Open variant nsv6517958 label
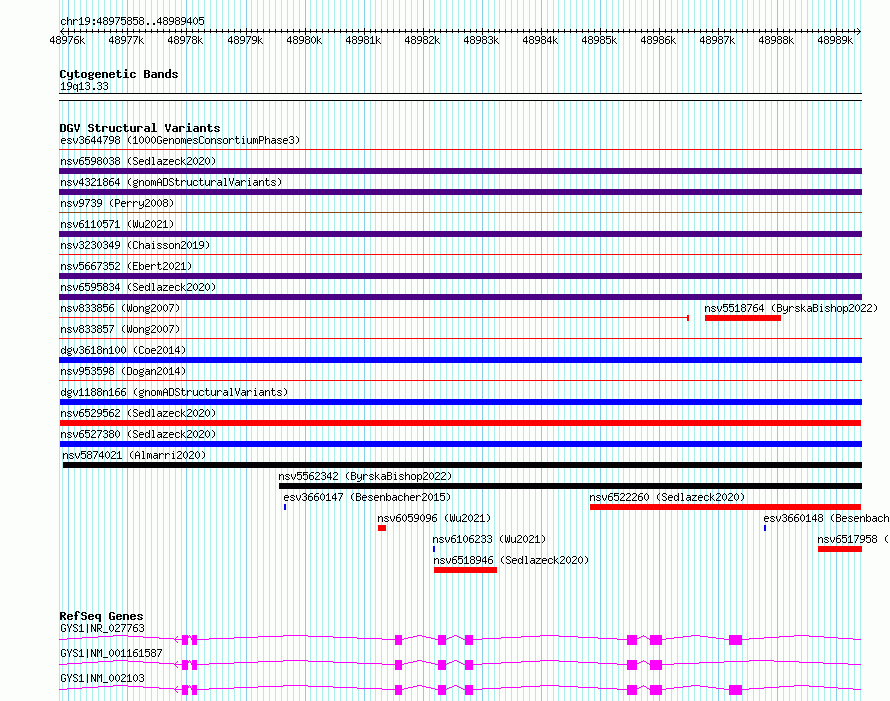This screenshot has width=890, height=701. pyautogui.click(x=853, y=539)
